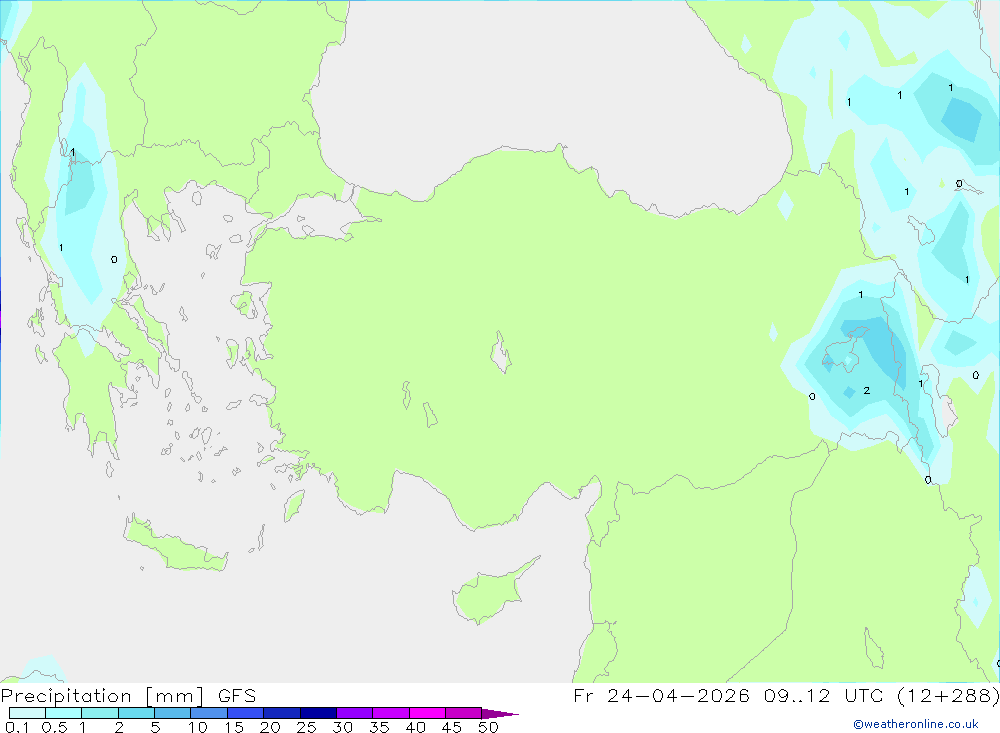Click the "Precipitation [mm]" title text
Viewport: 1000px width, 733px height.
102,696
